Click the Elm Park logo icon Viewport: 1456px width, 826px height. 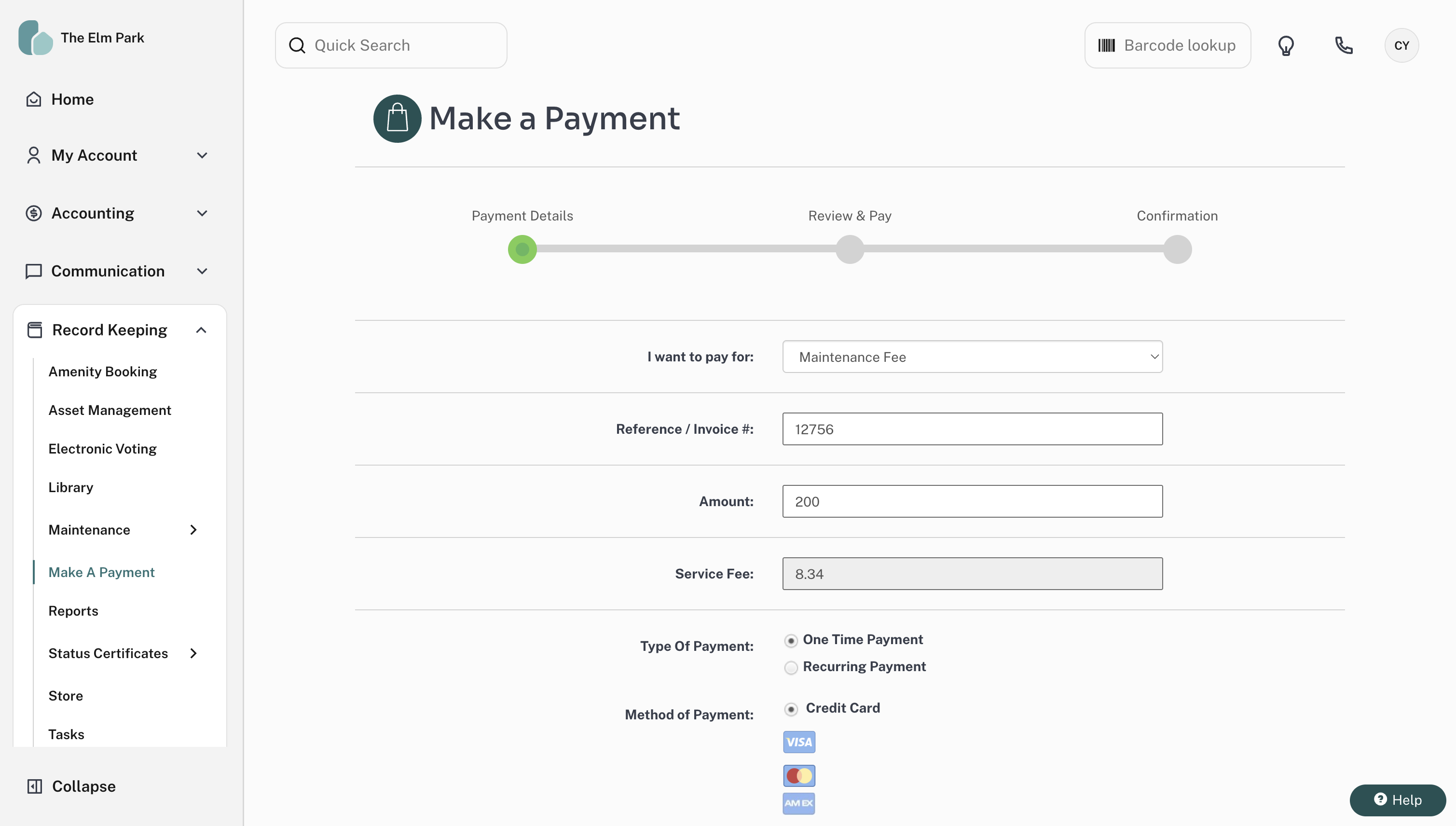tap(35, 38)
